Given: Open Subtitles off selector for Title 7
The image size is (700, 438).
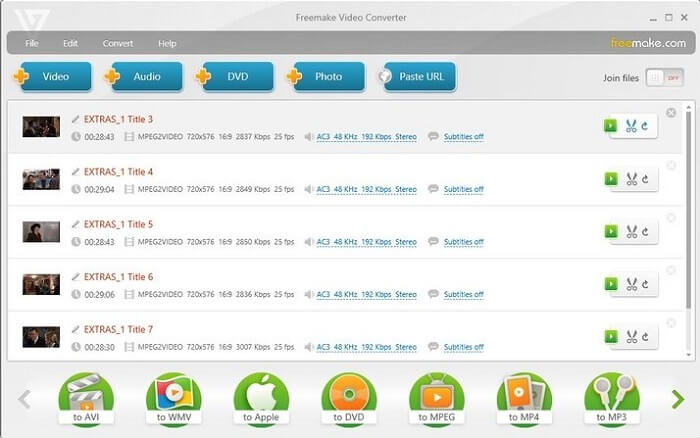Looking at the screenshot, I should tap(463, 347).
